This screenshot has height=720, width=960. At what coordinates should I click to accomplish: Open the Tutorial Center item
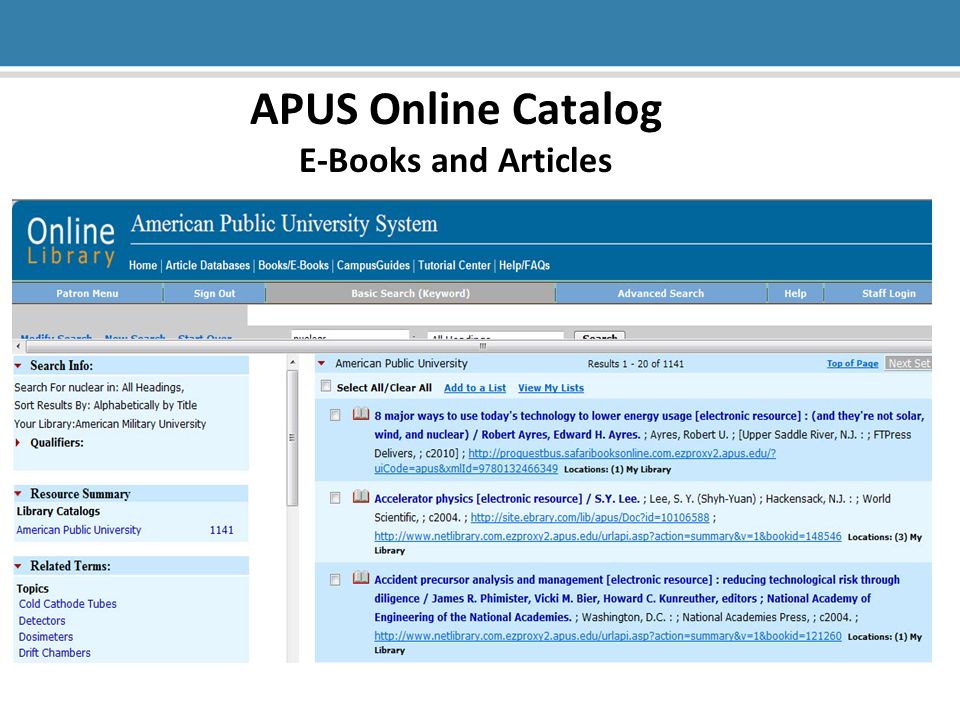[454, 265]
